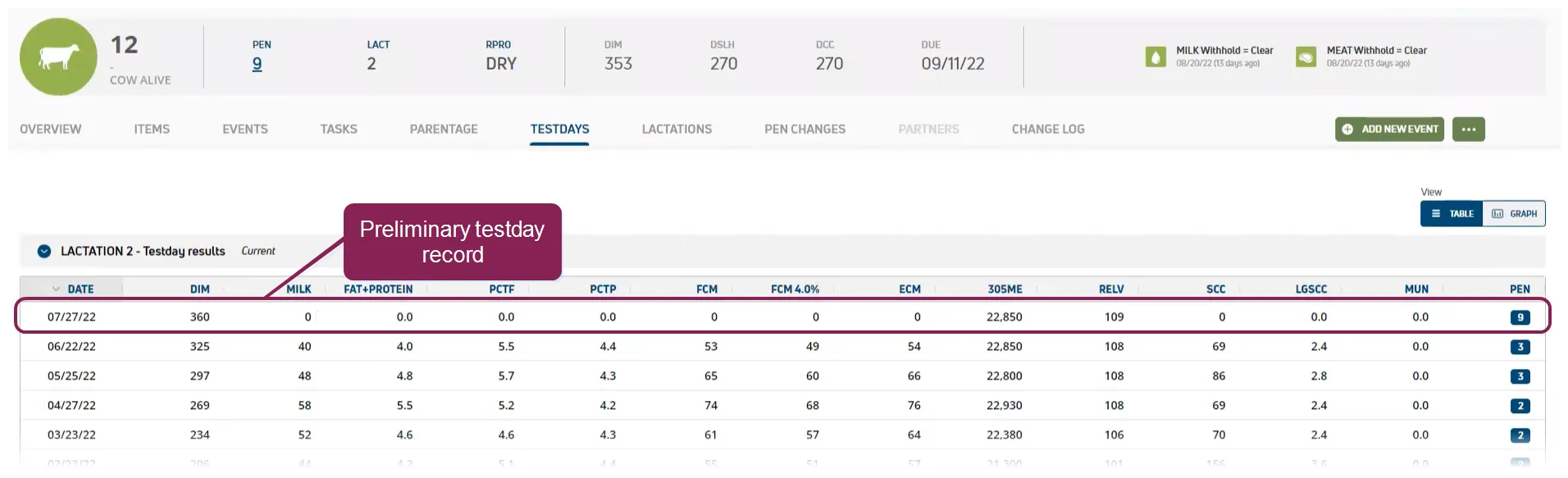Image resolution: width=1568 pixels, height=478 pixels.
Task: Click RELV value 109
Action: pos(1114,316)
